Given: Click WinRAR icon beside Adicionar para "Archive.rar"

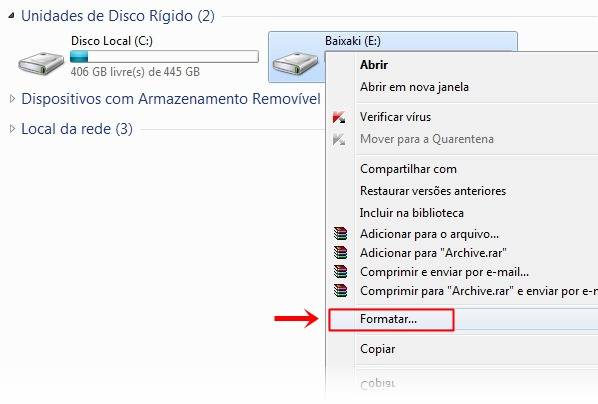Looking at the screenshot, I should pyautogui.click(x=340, y=253).
